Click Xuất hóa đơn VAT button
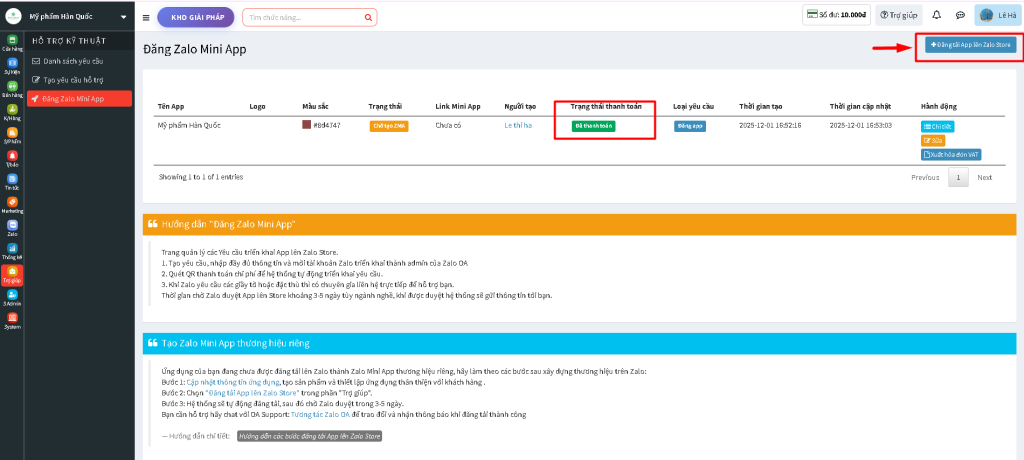The height and width of the screenshot is (460, 1024). [x=951, y=155]
